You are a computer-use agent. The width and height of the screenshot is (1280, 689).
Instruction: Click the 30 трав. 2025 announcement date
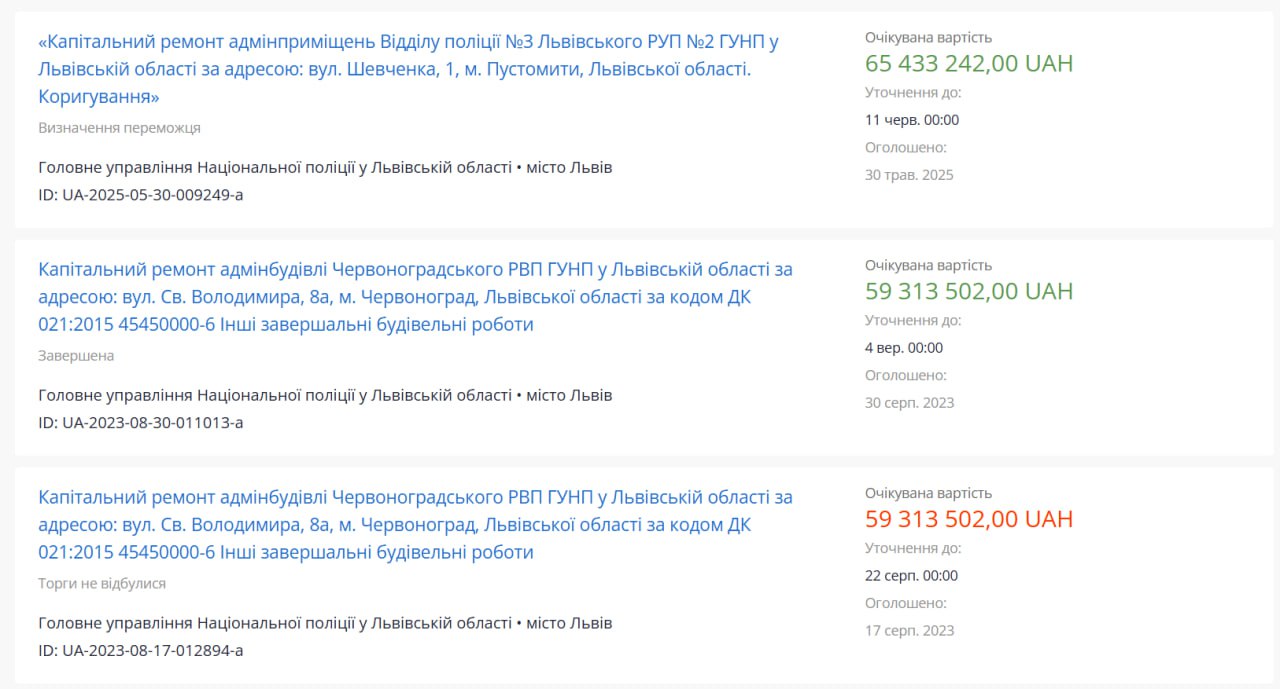click(x=909, y=175)
